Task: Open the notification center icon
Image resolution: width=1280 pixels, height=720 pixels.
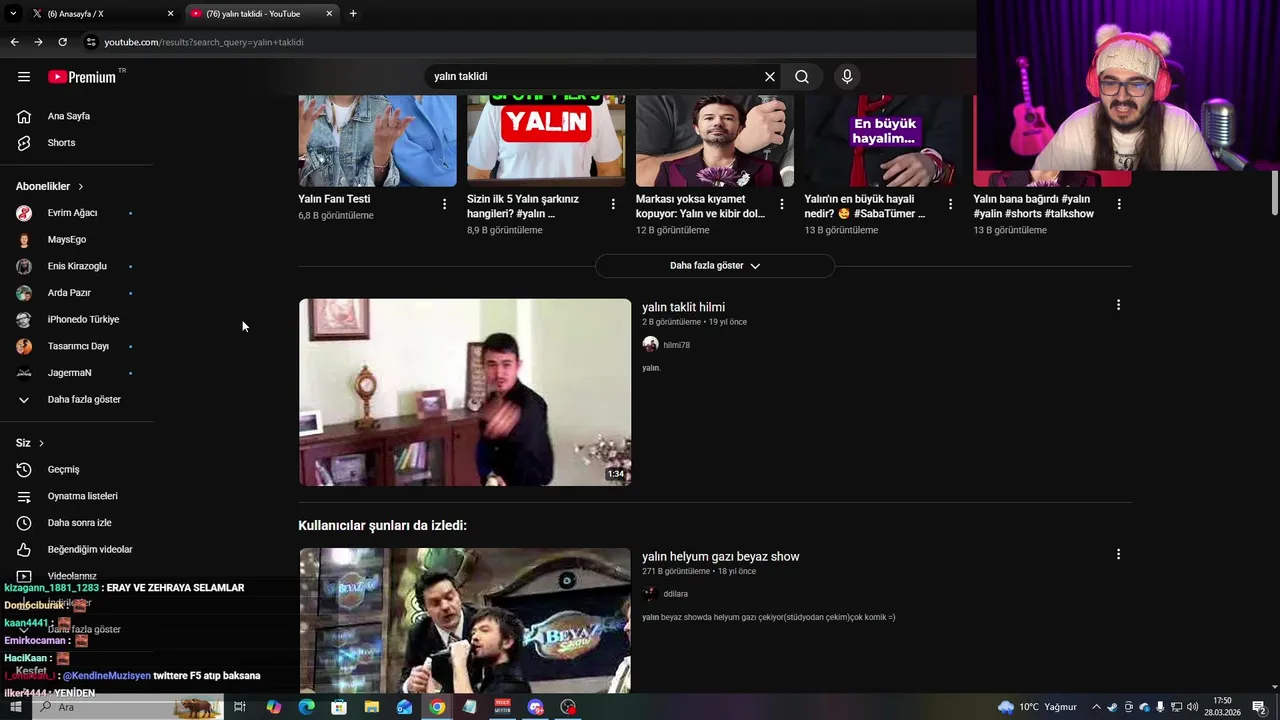Action: (1260, 707)
